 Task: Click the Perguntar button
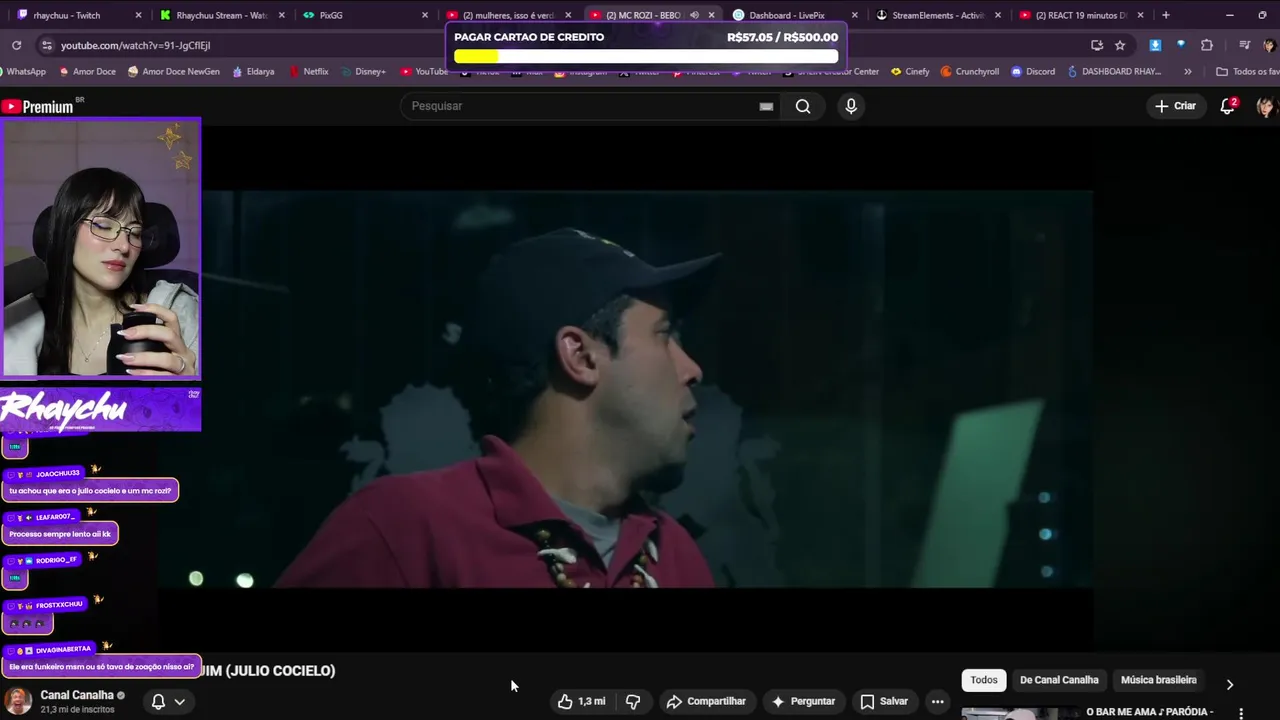[803, 702]
